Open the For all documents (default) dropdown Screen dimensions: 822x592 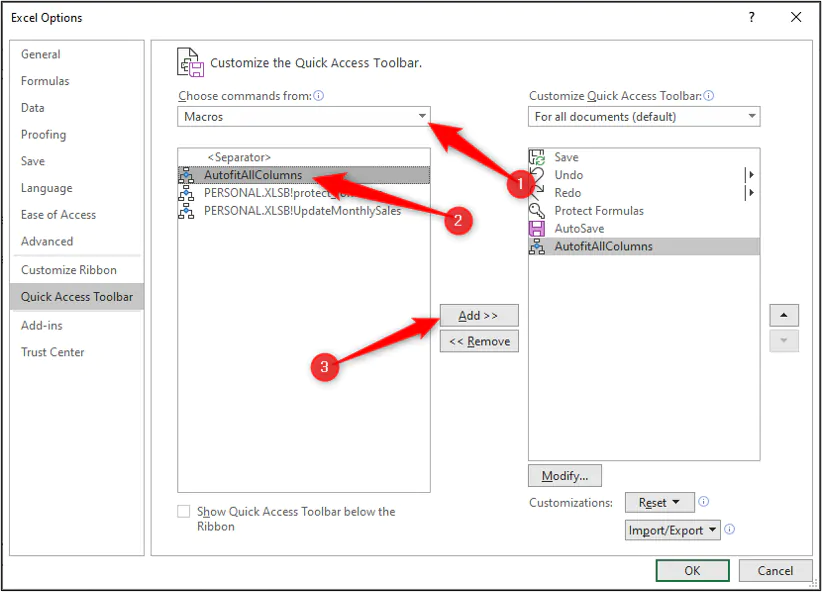coord(644,116)
